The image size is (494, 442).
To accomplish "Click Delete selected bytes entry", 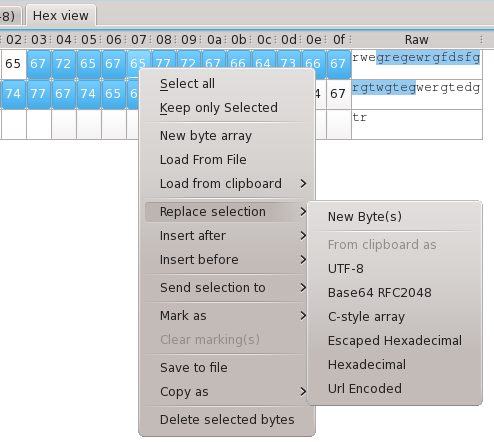I will coord(227,420).
